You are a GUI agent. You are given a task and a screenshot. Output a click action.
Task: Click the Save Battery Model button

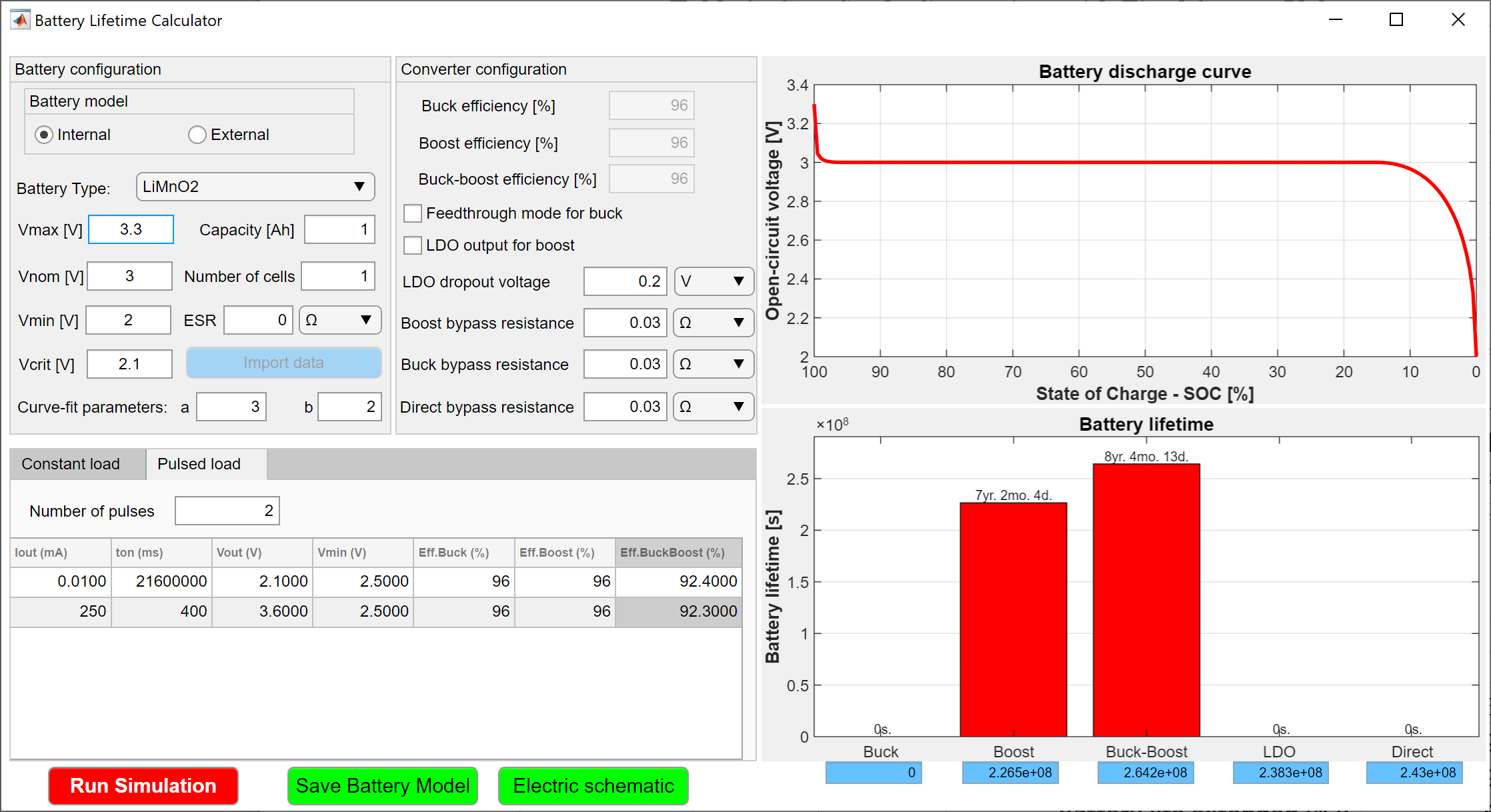click(x=382, y=786)
